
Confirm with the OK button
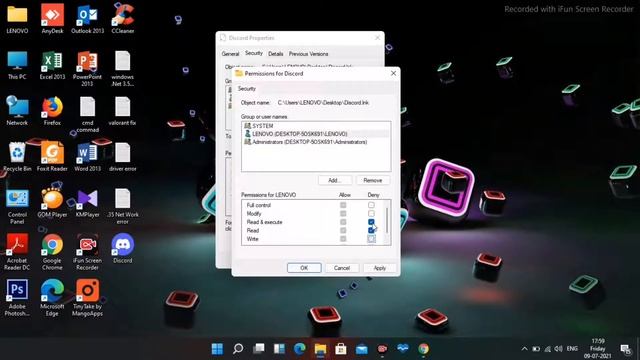tap(304, 268)
